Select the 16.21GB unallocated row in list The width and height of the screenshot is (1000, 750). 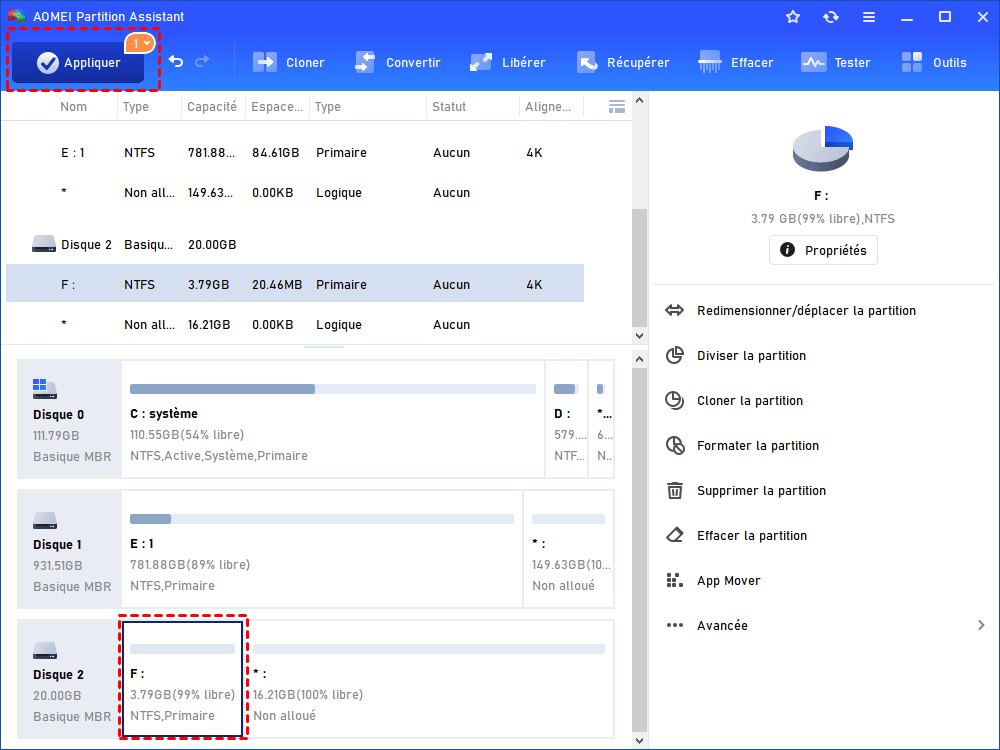(x=295, y=324)
